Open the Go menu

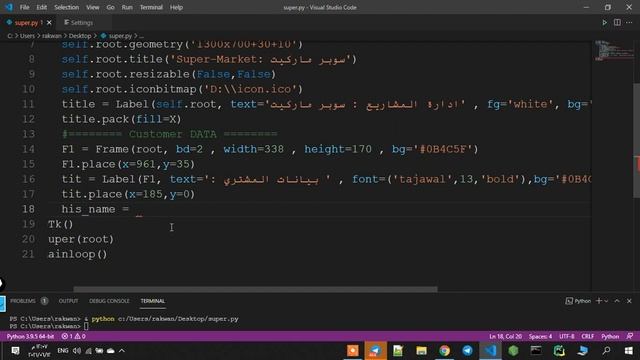110,7
